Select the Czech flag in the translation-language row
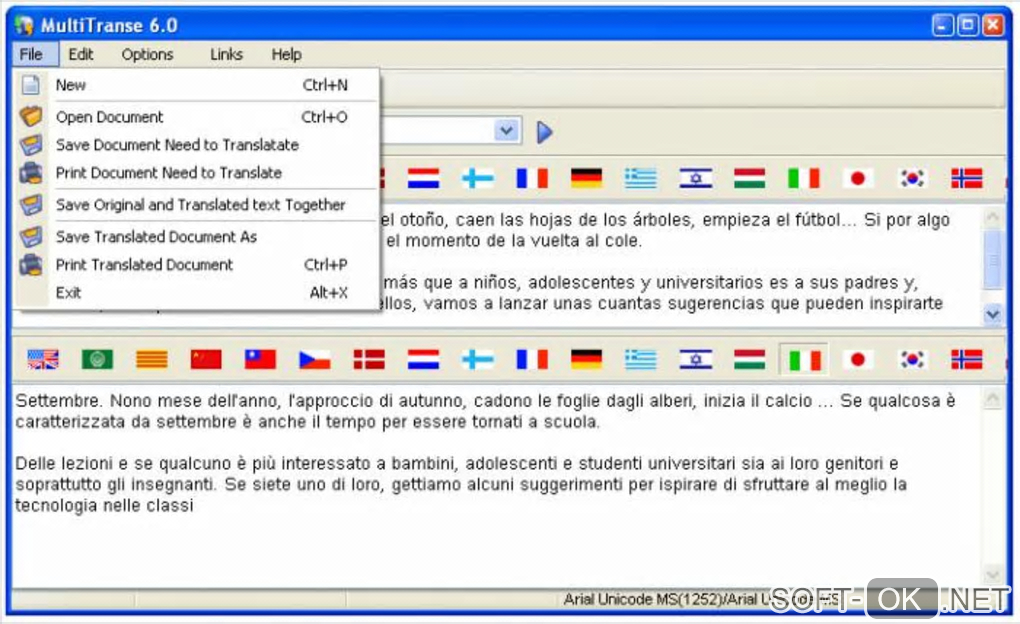This screenshot has width=1020, height=624. pyautogui.click(x=315, y=359)
